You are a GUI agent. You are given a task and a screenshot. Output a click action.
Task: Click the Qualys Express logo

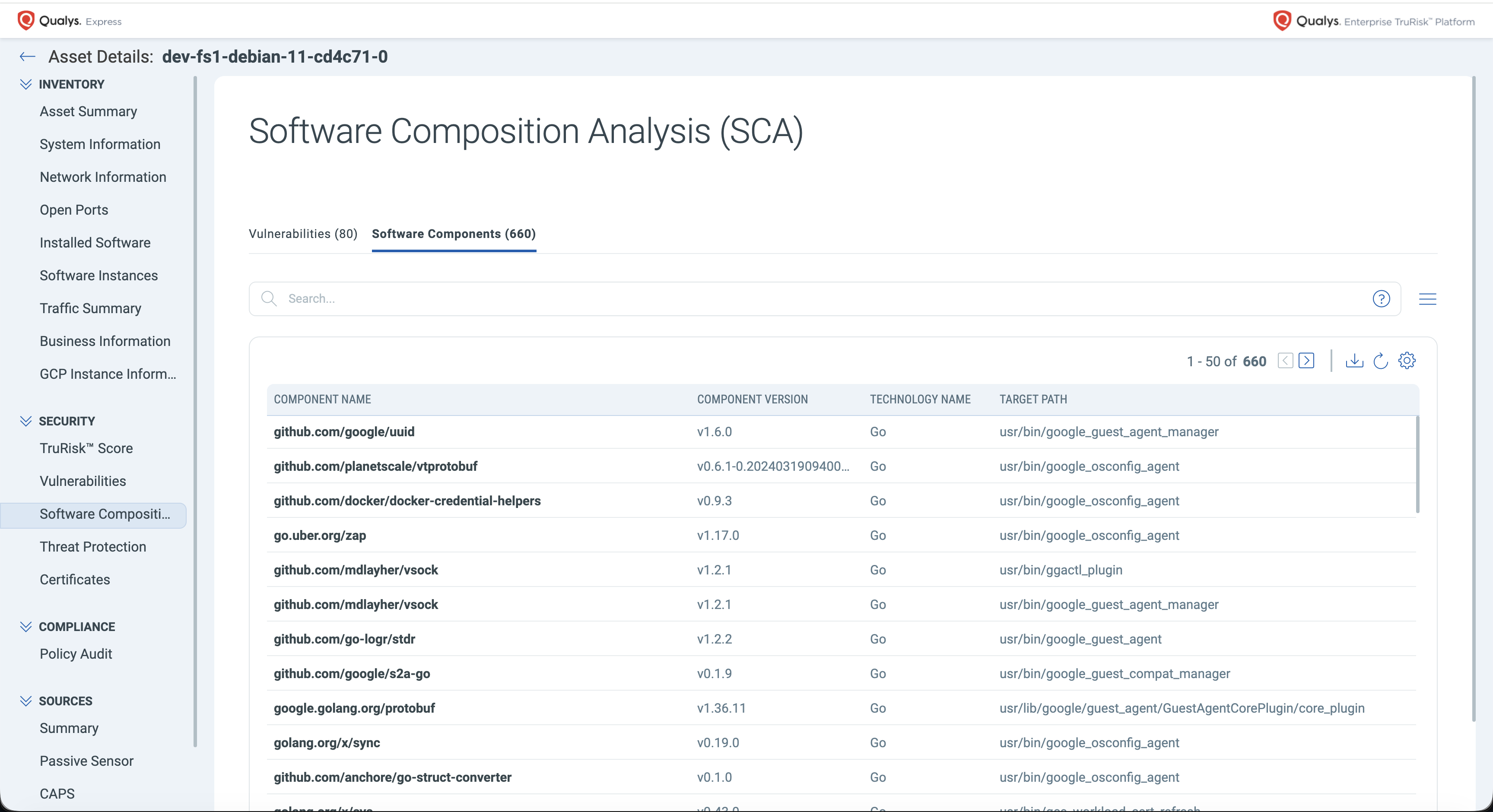(70, 21)
